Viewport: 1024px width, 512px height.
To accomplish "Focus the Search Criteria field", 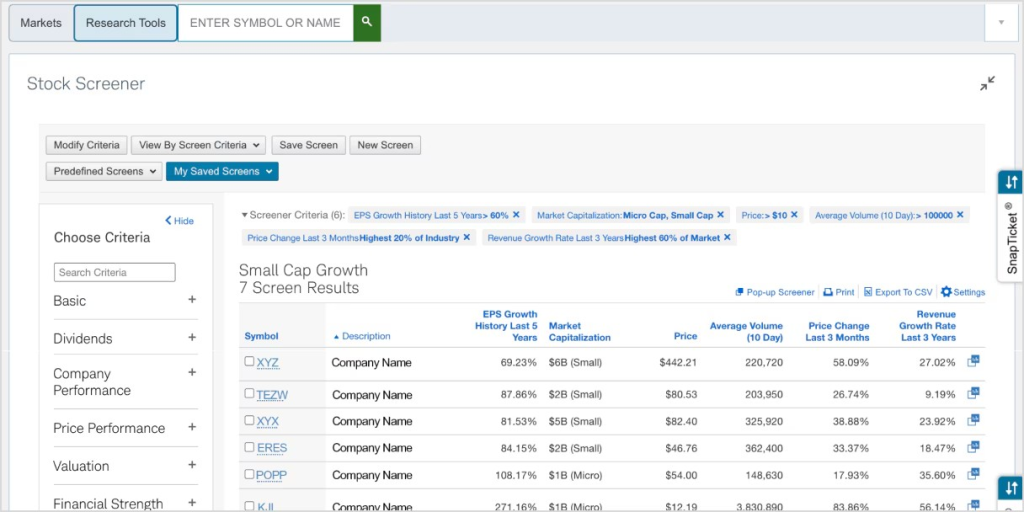I will coord(115,272).
